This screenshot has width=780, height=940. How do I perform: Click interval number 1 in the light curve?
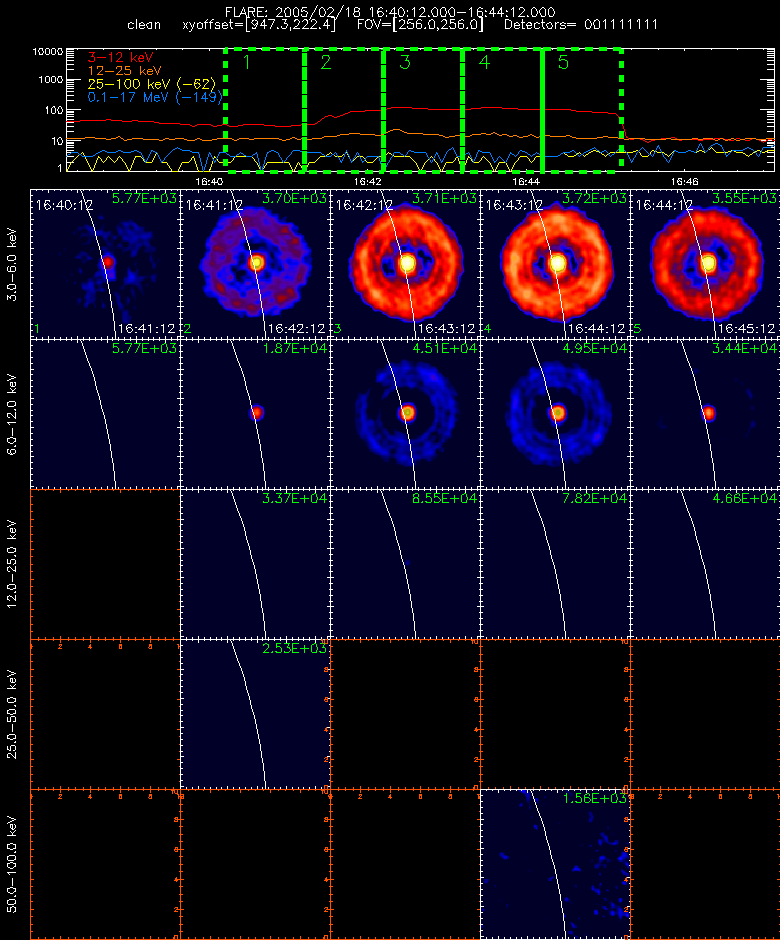pyautogui.click(x=246, y=62)
